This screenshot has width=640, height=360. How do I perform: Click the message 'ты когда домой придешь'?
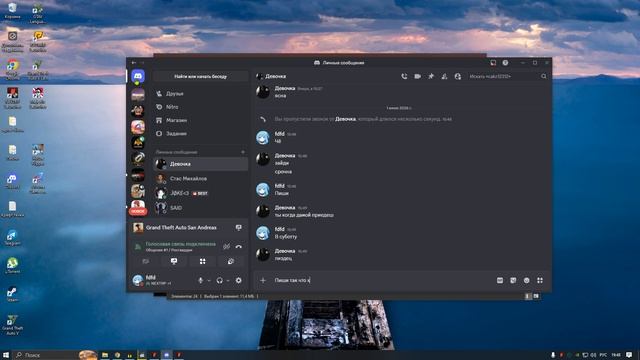pyautogui.click(x=304, y=215)
